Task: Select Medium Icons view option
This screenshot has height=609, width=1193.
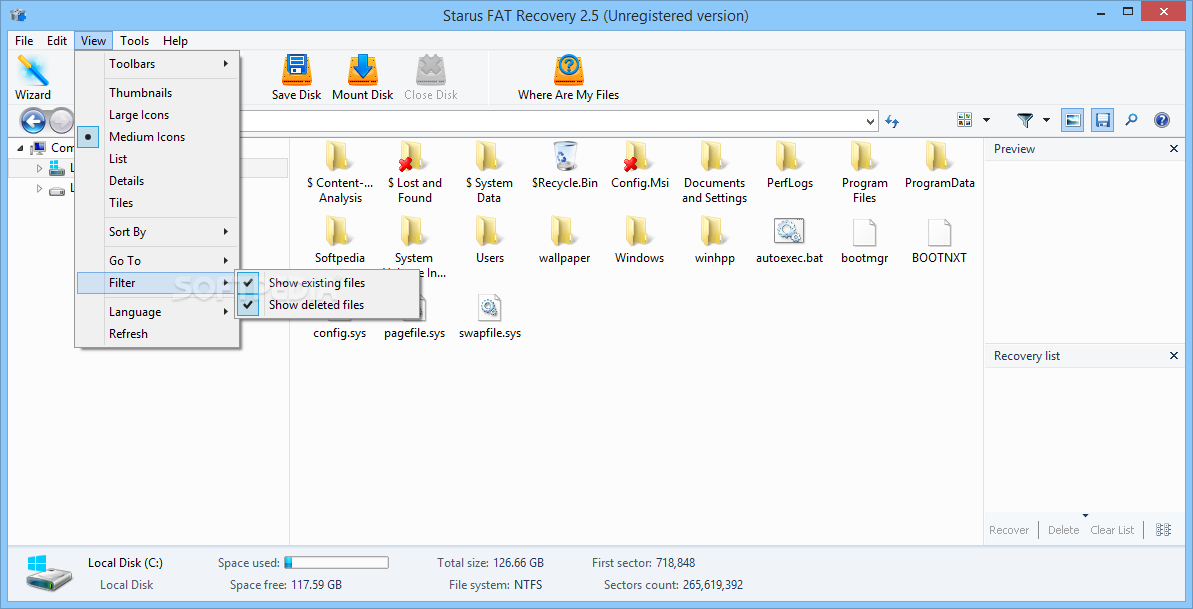Action: [x=157, y=137]
